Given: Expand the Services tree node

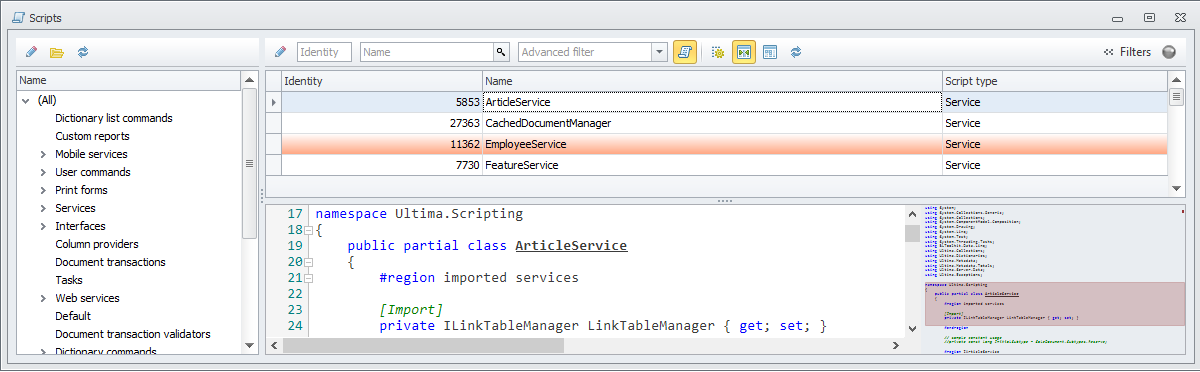Looking at the screenshot, I should 43,208.
